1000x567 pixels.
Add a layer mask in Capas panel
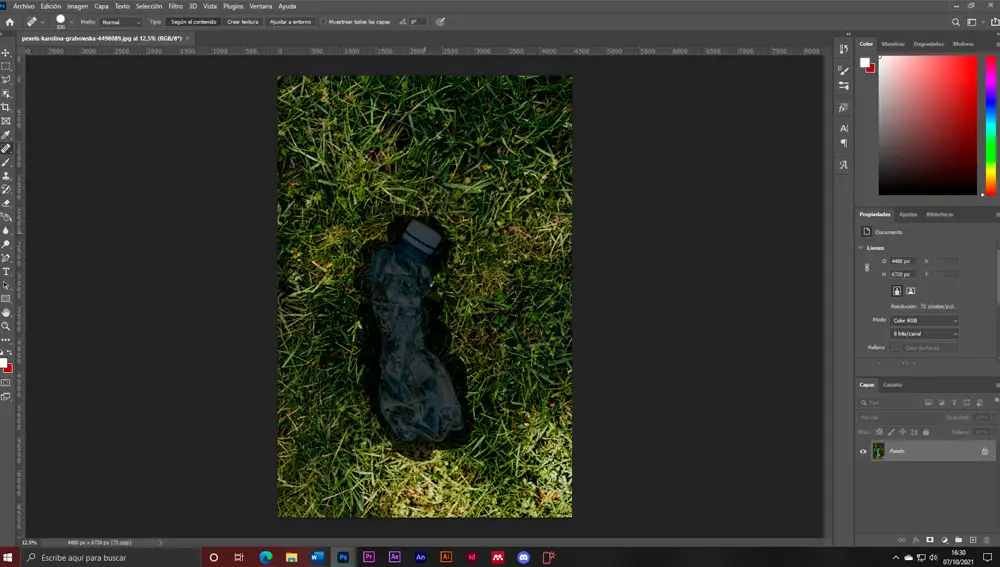tap(930, 540)
